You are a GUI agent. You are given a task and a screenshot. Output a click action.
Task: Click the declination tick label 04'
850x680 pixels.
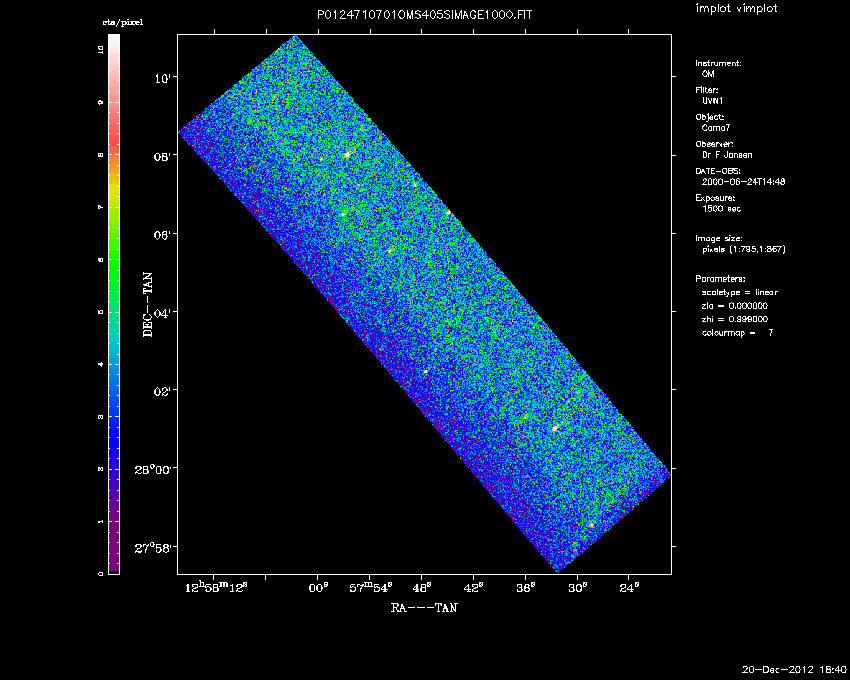[162, 313]
